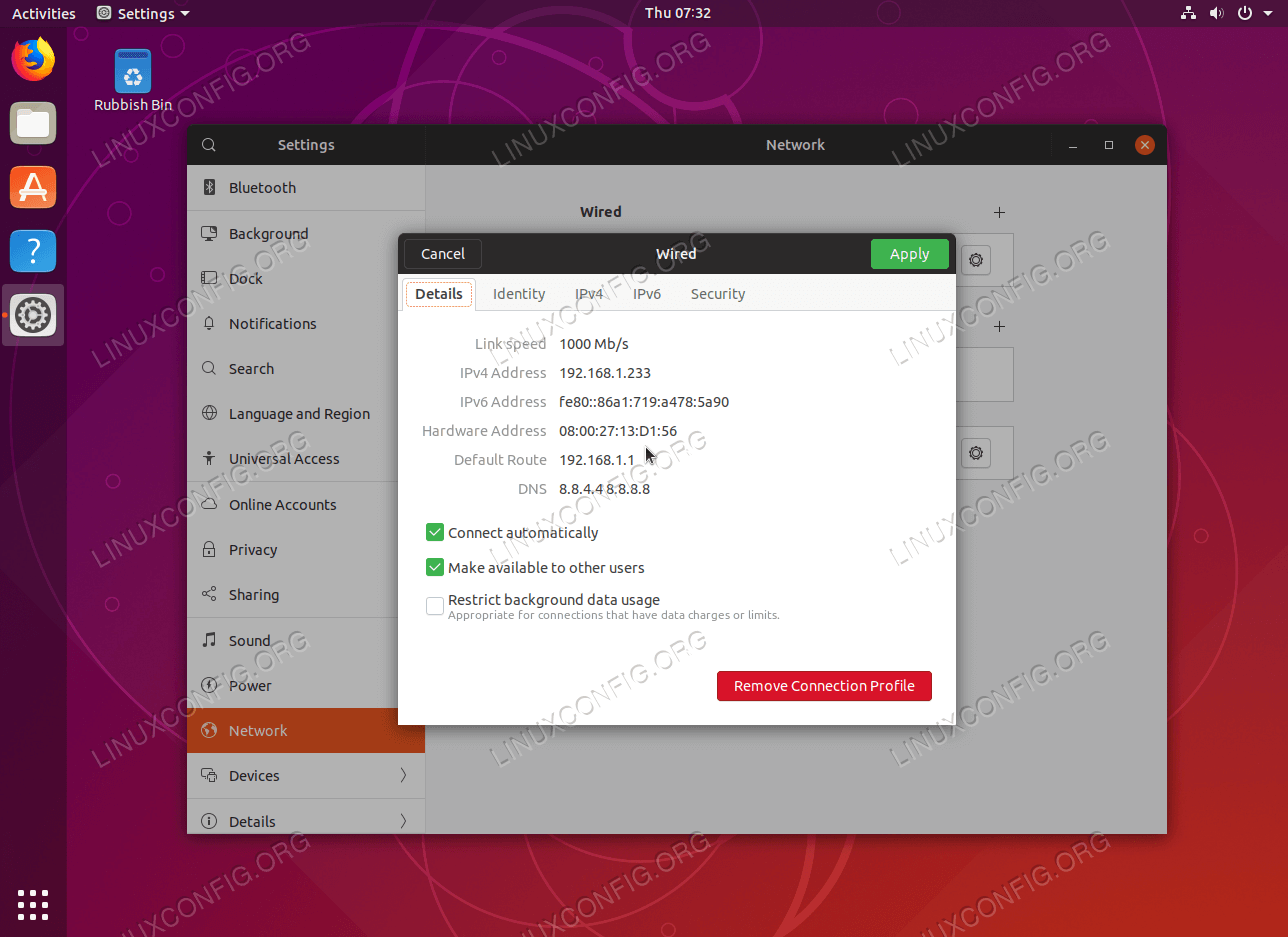Click hardware address 08:00:27:13:D1:56
The width and height of the screenshot is (1288, 937).
(618, 431)
